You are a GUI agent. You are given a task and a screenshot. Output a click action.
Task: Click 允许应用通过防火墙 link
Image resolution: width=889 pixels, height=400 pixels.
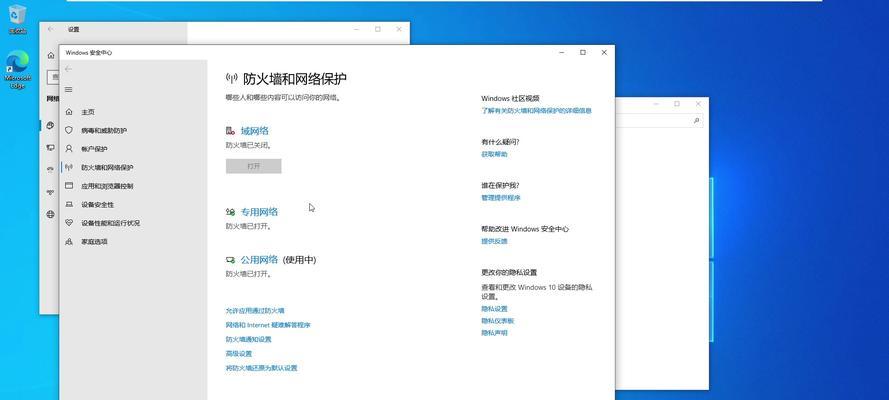pyautogui.click(x=255, y=310)
